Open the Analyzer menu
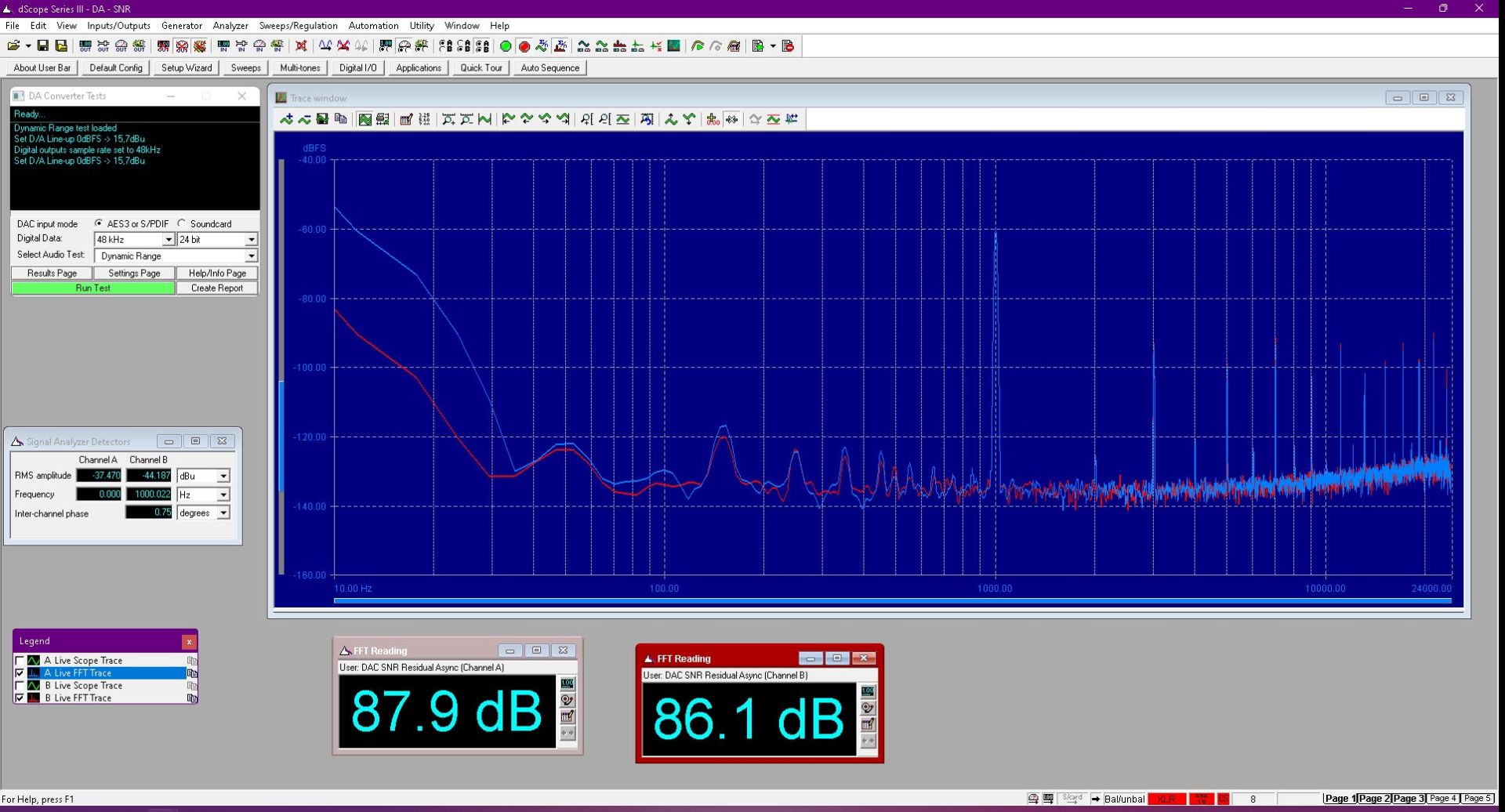 pos(230,26)
